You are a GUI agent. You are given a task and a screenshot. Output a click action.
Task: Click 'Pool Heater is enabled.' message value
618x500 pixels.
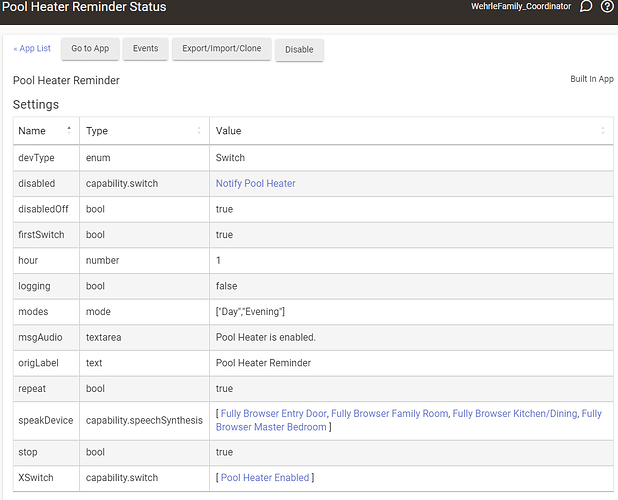(266, 337)
